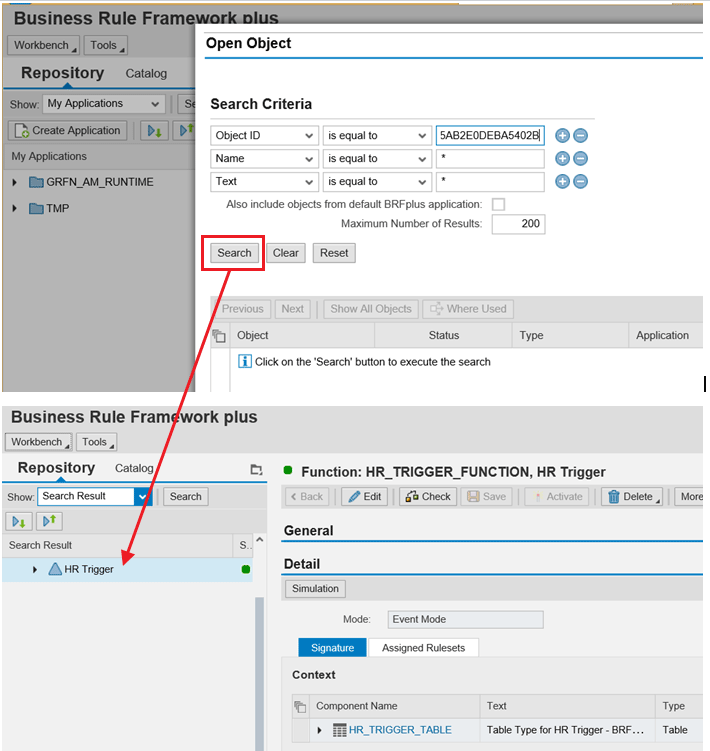The image size is (710, 751).
Task: Click the HR_TRIGGER_TABLE table icon
Action: tap(339, 730)
